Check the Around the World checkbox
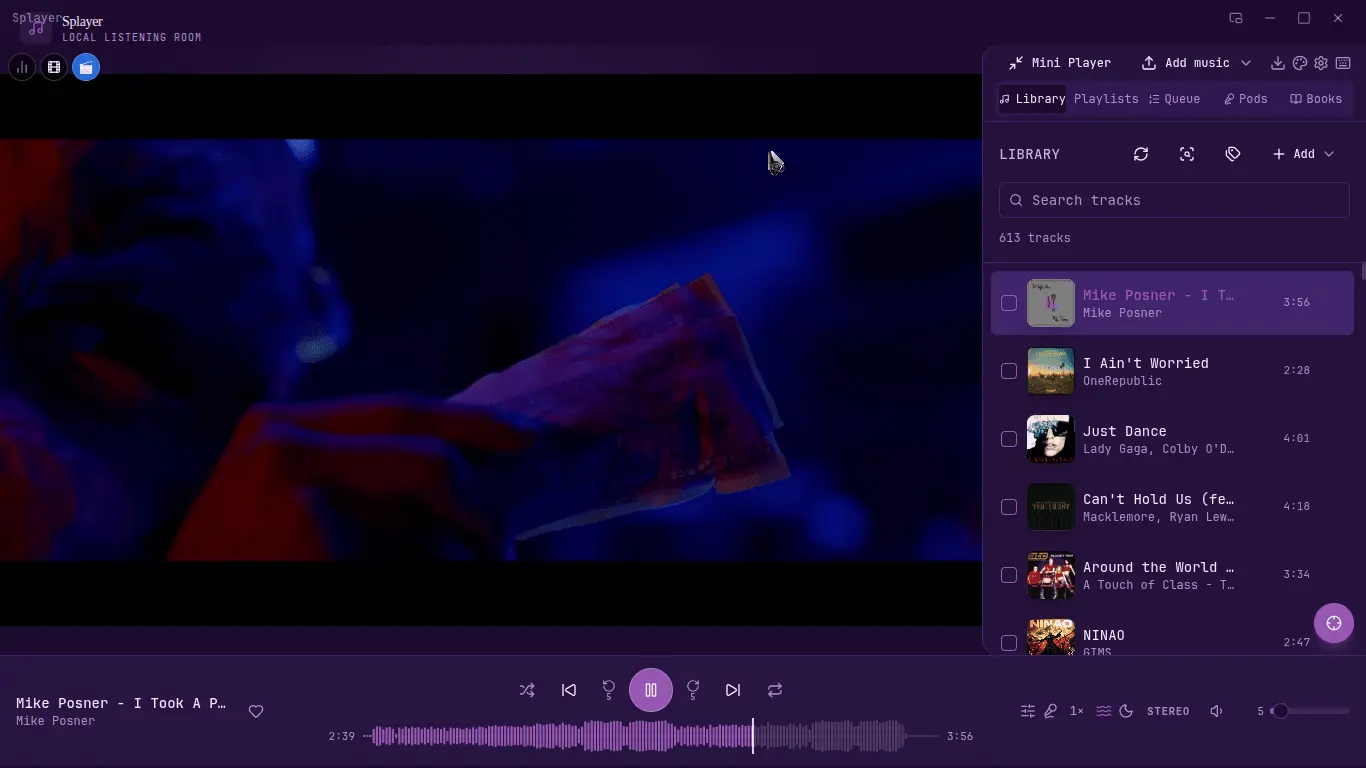1366x768 pixels. point(1009,575)
